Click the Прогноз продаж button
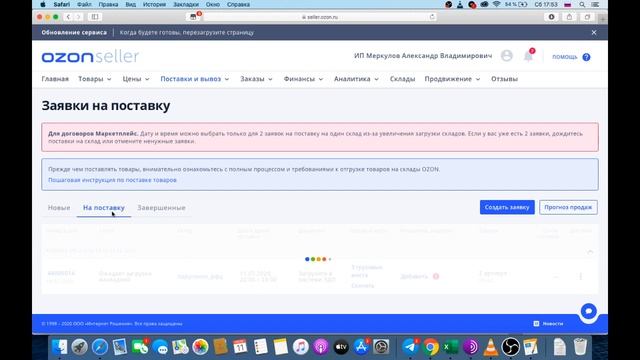The height and width of the screenshot is (360, 640). (x=568, y=207)
